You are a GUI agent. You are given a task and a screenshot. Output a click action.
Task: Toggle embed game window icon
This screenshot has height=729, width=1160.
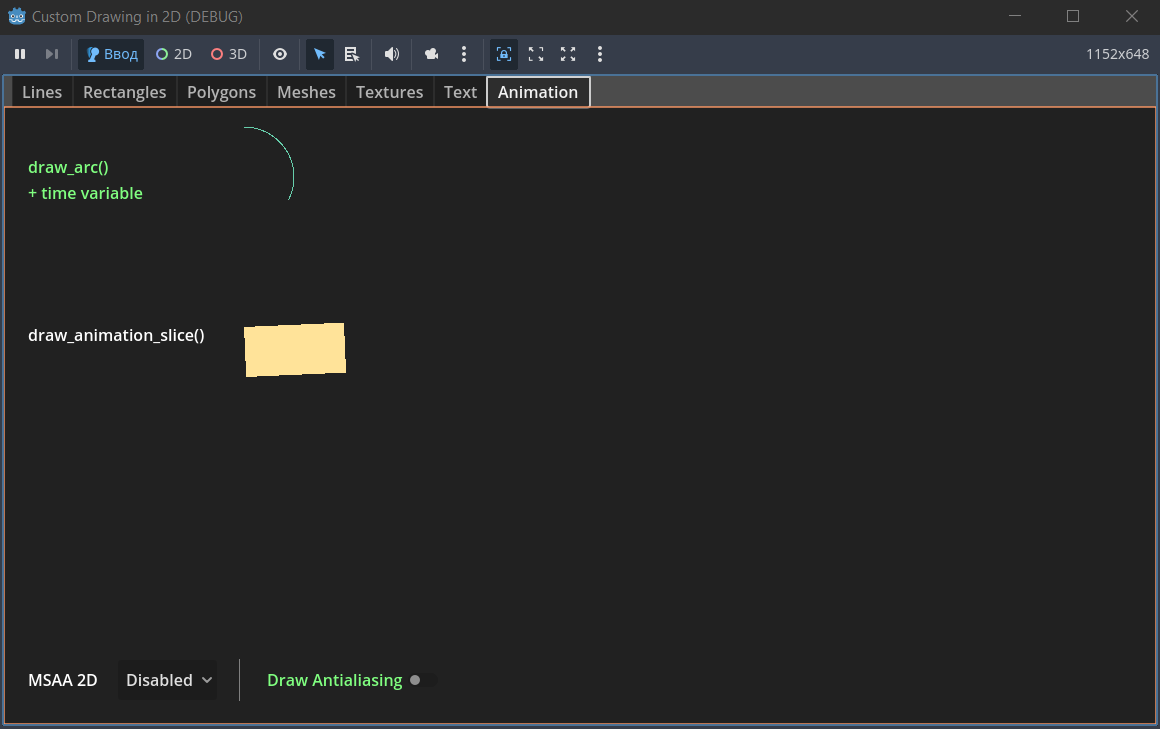click(504, 54)
